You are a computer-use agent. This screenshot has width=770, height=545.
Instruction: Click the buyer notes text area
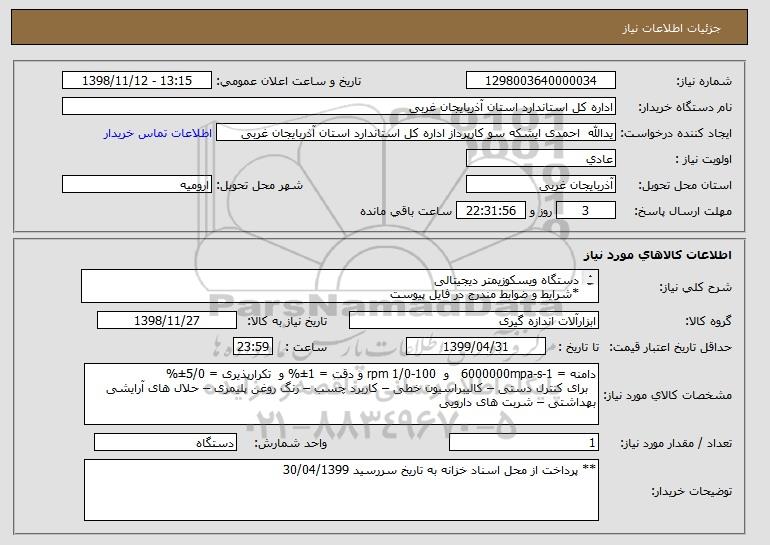coord(341,490)
